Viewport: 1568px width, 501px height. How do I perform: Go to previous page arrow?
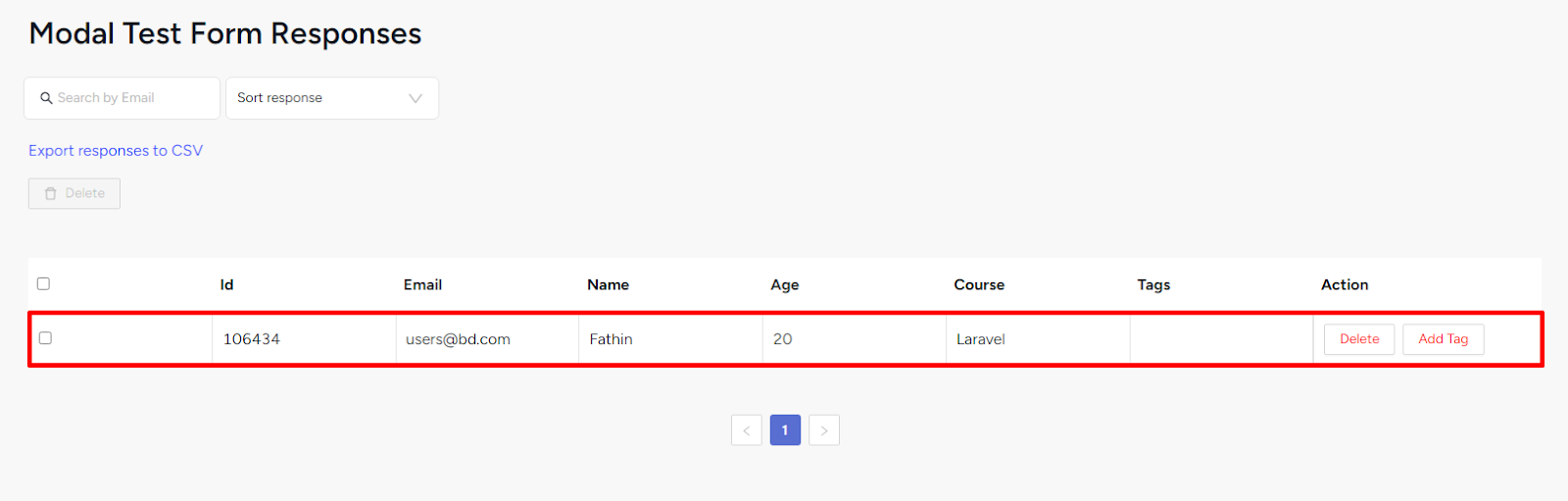[747, 430]
